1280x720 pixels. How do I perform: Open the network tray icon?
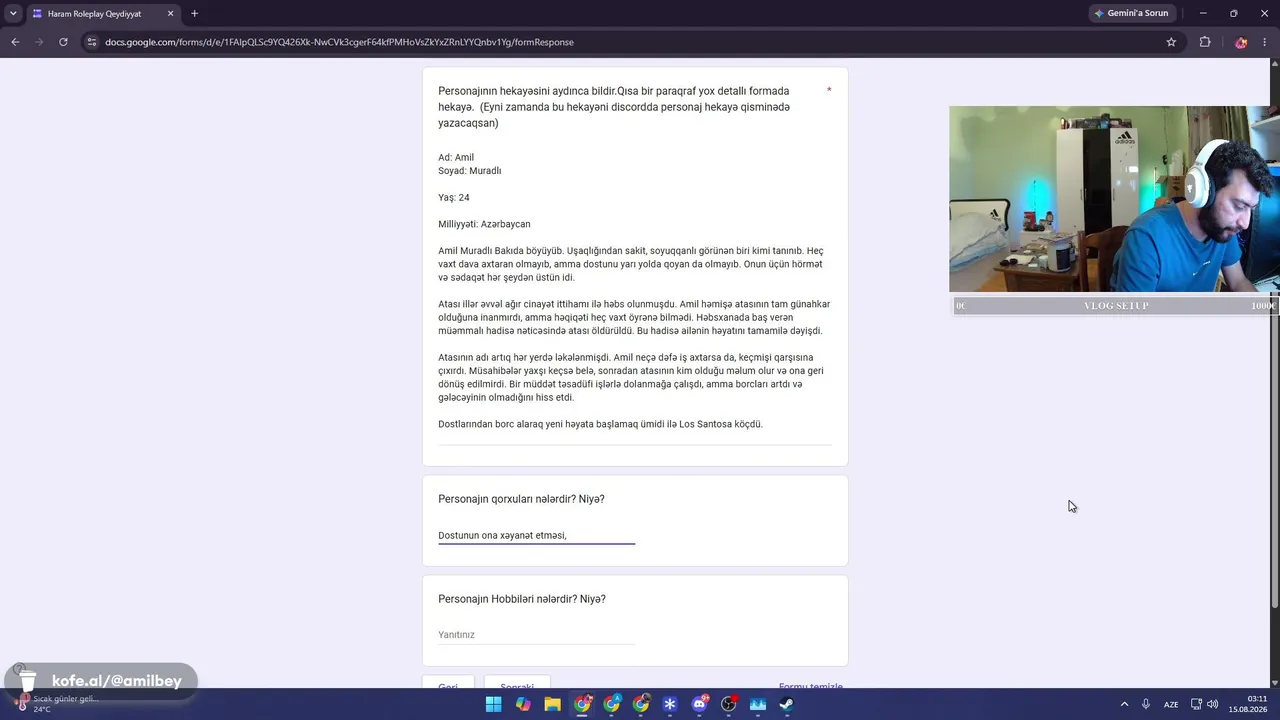point(1196,704)
